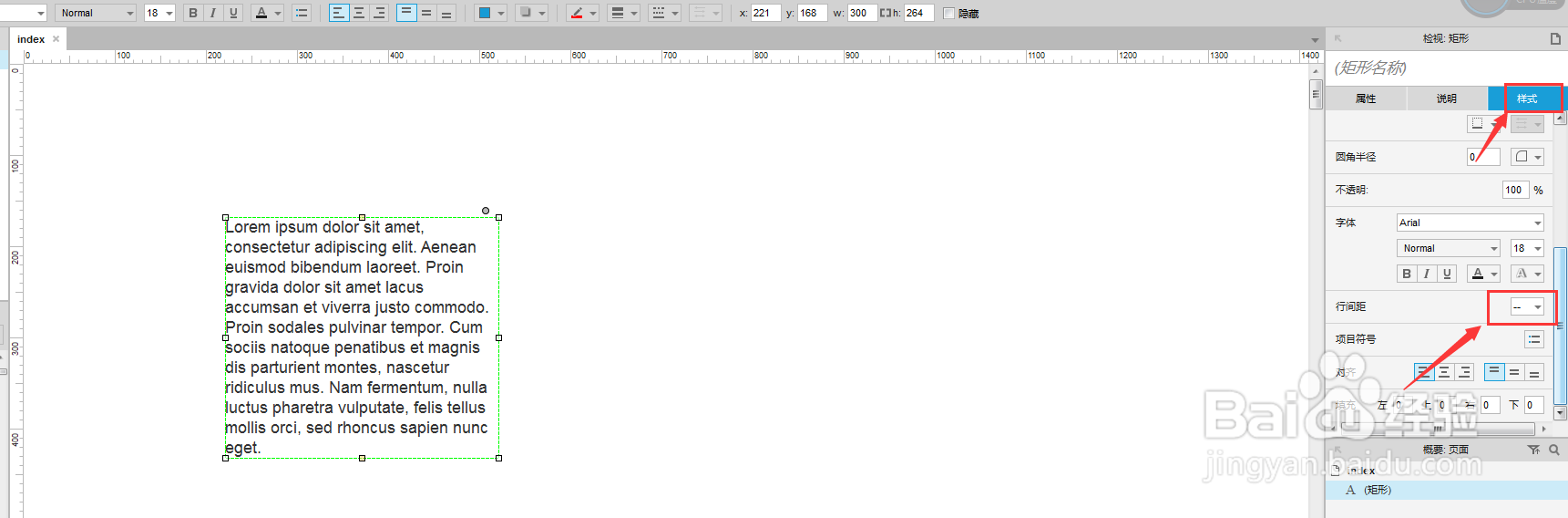This screenshot has height=518, width=1568.
Task: Open the page tab list dropdown arrow
Action: tap(1315, 40)
